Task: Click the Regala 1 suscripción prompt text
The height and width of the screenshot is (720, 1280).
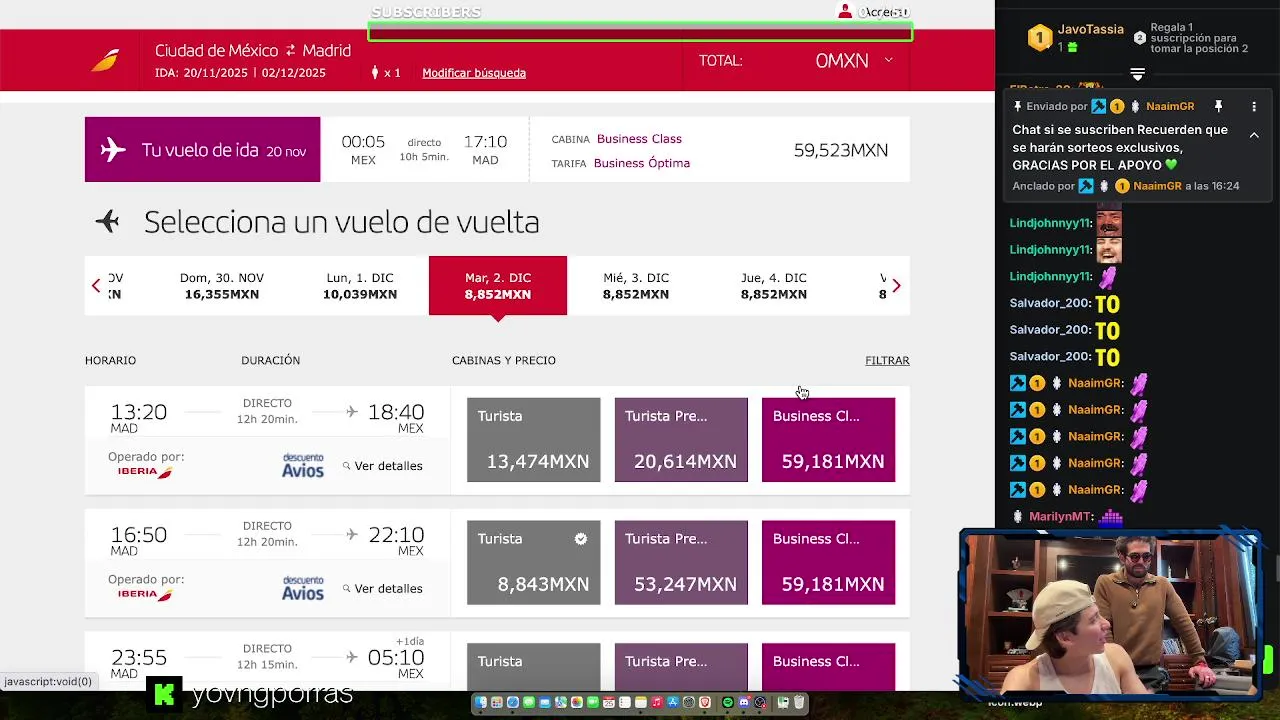Action: point(1199,38)
